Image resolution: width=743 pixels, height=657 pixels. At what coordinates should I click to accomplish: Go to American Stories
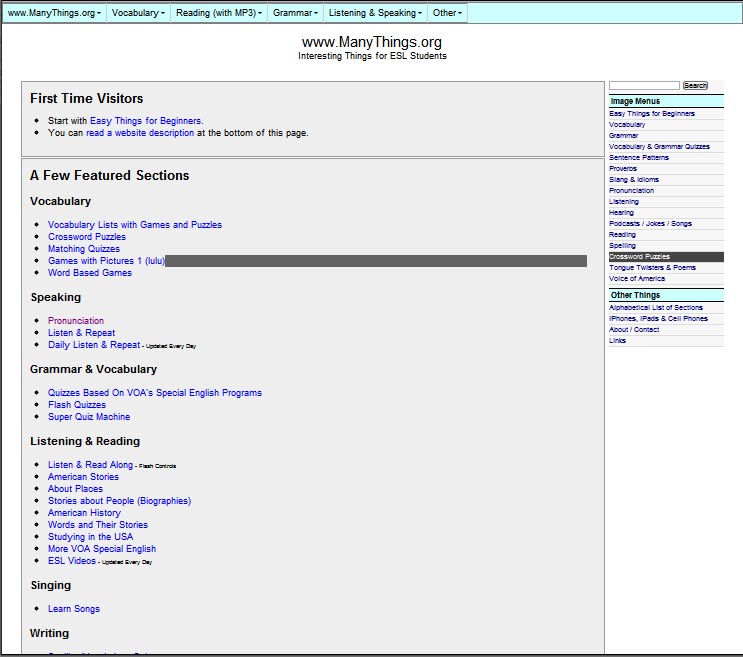point(83,477)
